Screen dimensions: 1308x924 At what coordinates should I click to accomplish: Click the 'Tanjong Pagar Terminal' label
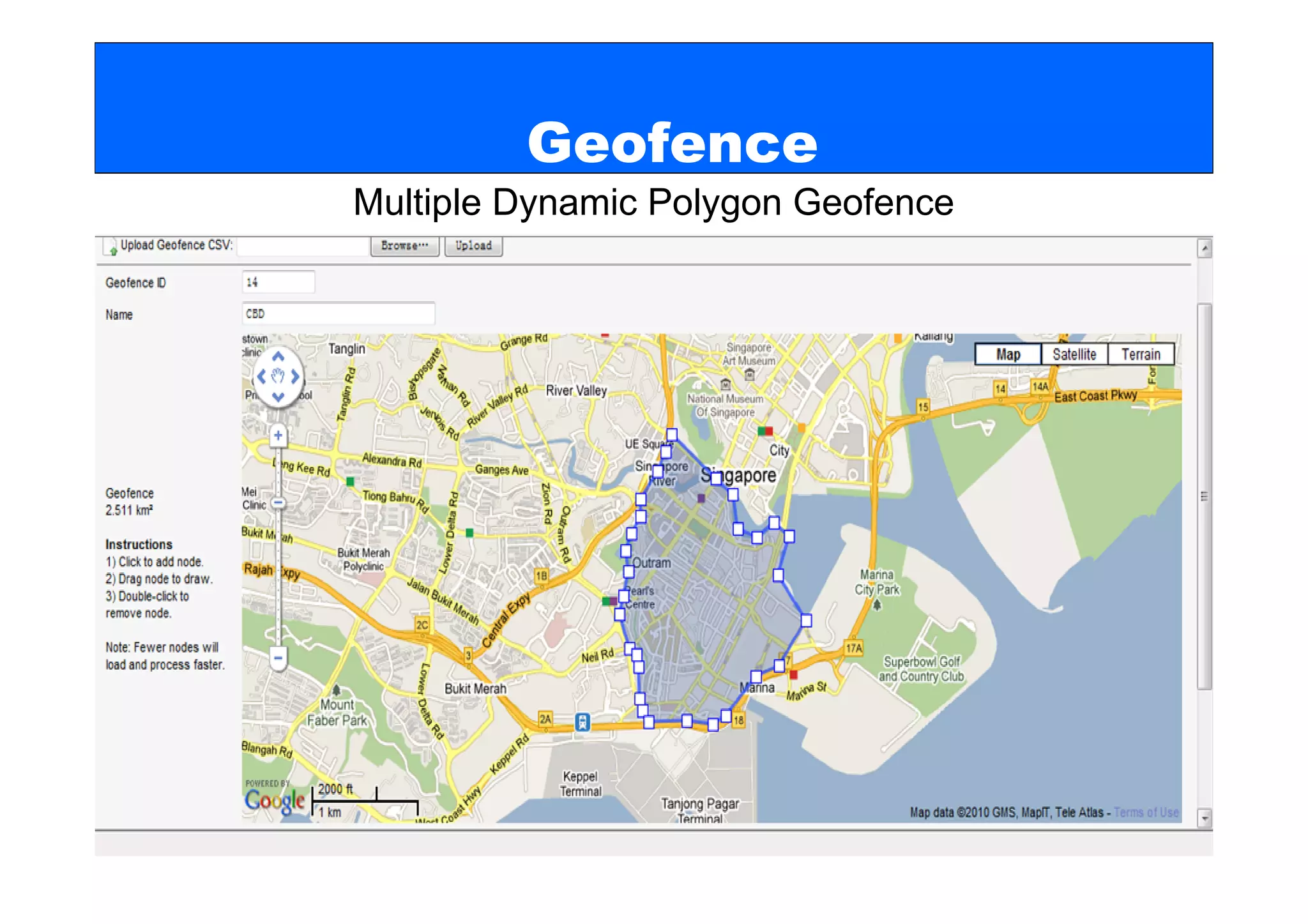pos(700,810)
